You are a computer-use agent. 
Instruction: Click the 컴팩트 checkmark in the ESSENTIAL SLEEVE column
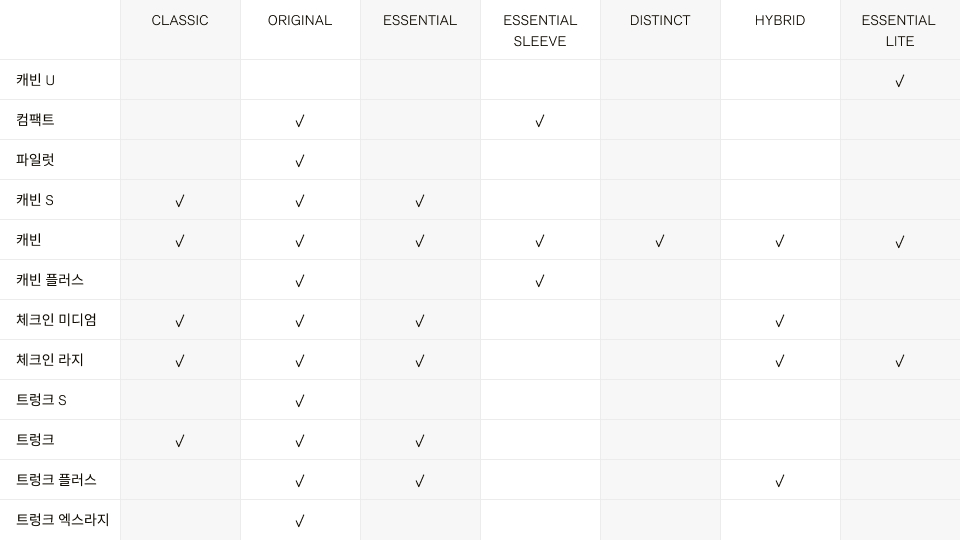point(539,121)
